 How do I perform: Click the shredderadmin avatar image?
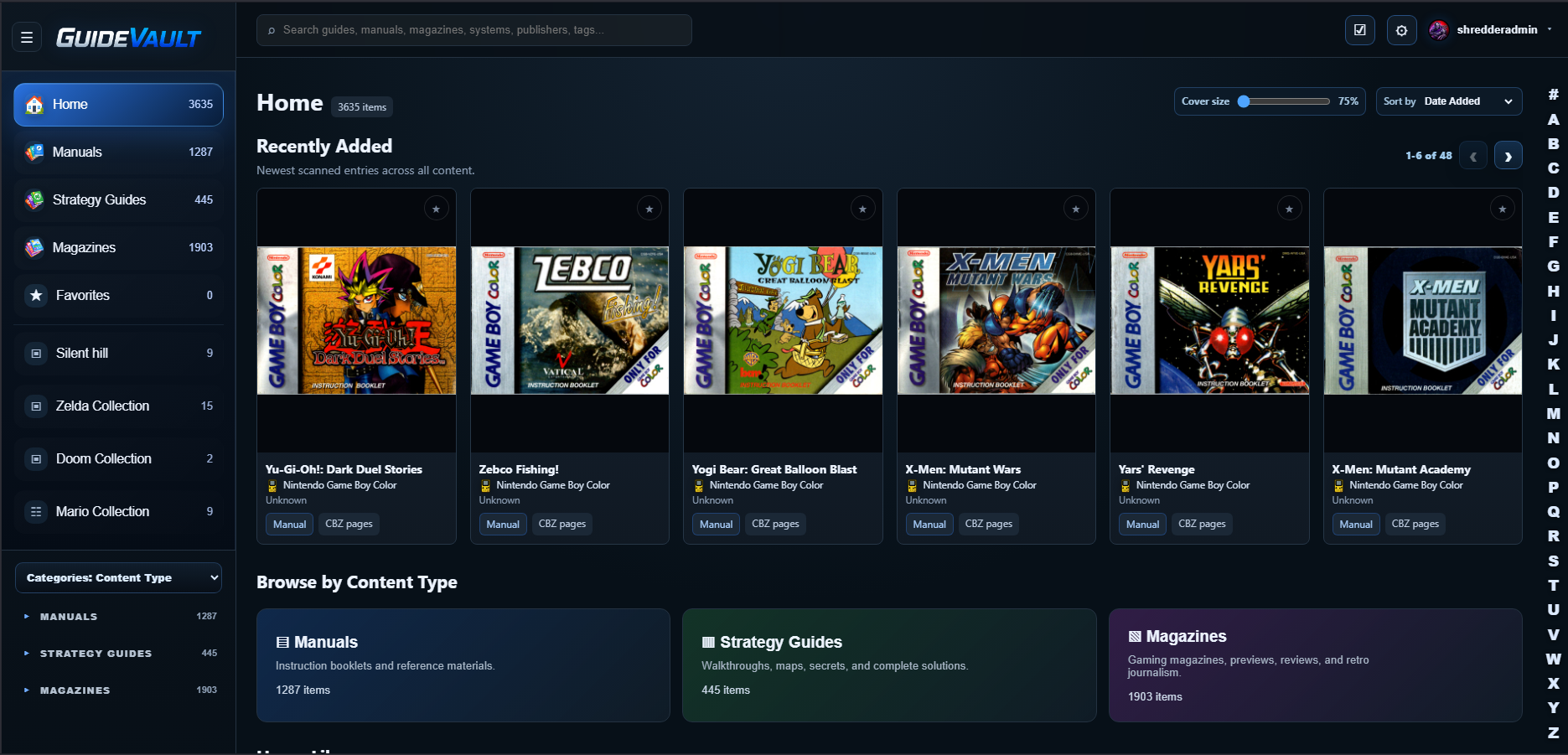click(x=1439, y=30)
